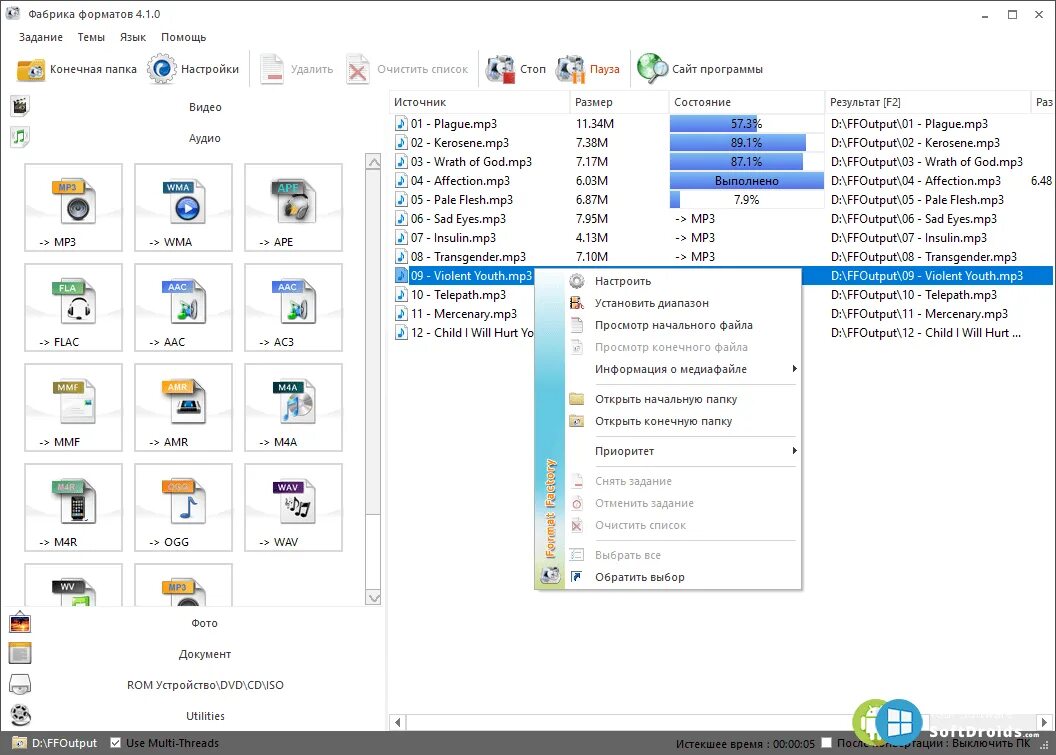
Task: Select Просмотр начального файла menu entry
Action: click(x=683, y=325)
